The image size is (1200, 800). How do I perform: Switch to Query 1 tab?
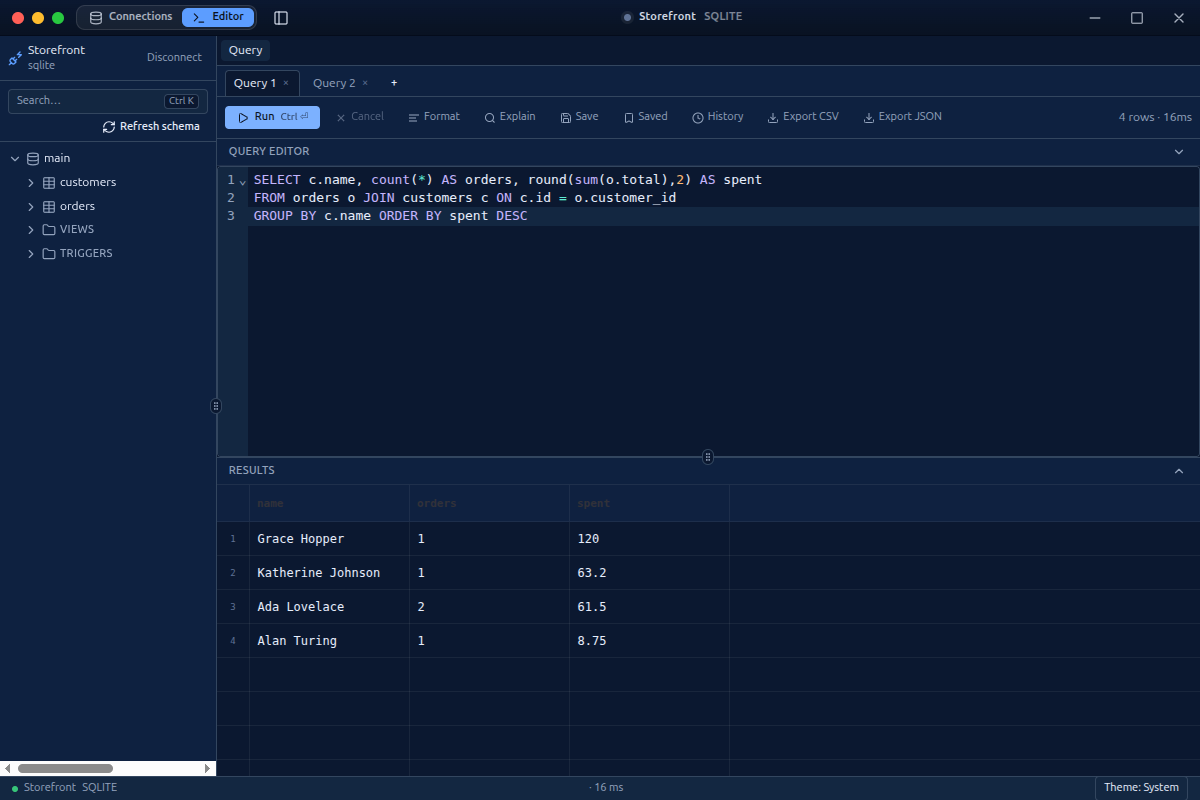tap(255, 83)
